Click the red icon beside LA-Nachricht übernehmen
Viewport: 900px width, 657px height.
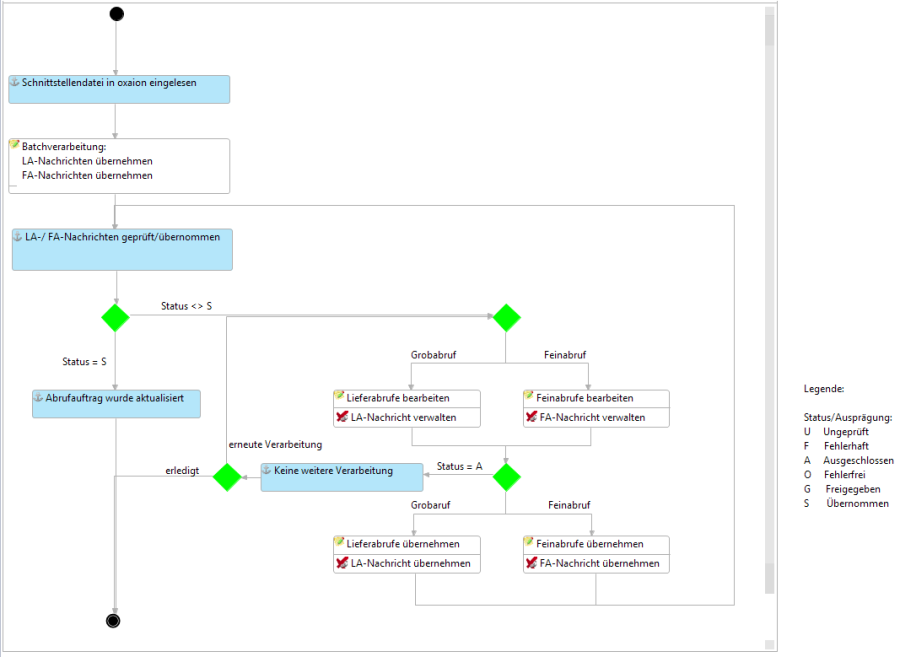[340, 563]
